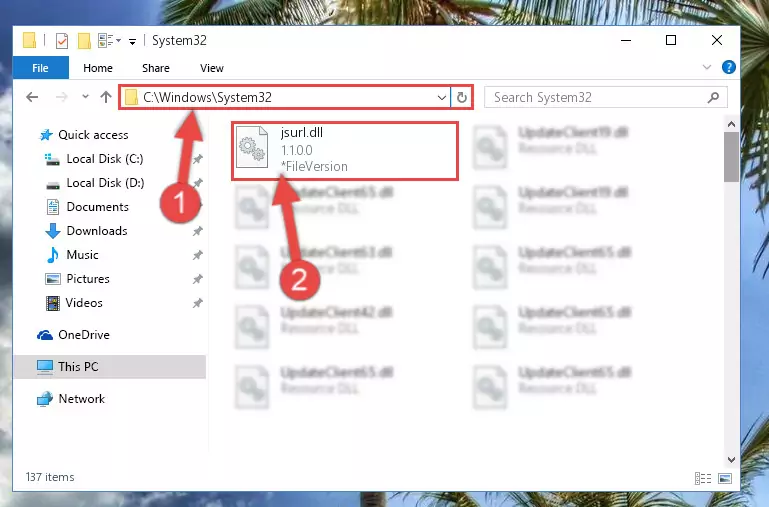Screen dimensions: 769x507
Task: Select OneDrive in navigation pane
Action: 84,335
